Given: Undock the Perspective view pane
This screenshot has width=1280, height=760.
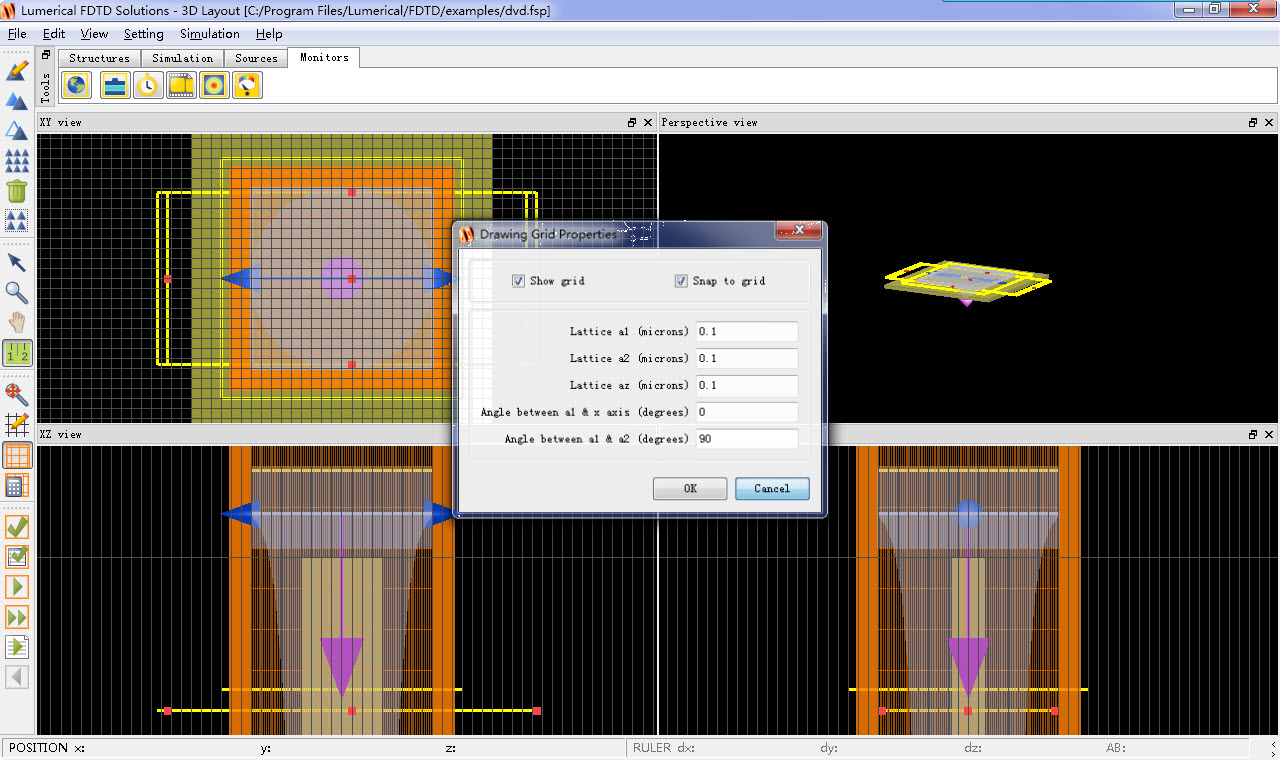Looking at the screenshot, I should tap(1253, 122).
